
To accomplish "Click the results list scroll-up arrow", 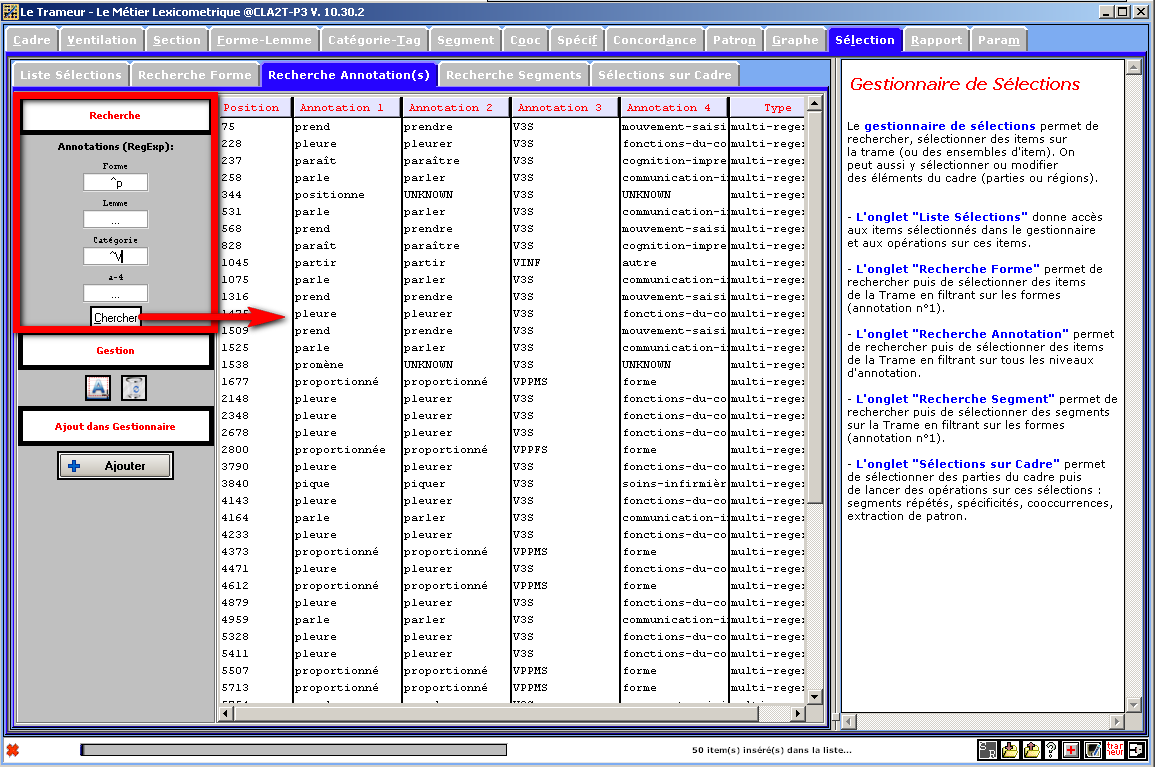I will coord(814,103).
